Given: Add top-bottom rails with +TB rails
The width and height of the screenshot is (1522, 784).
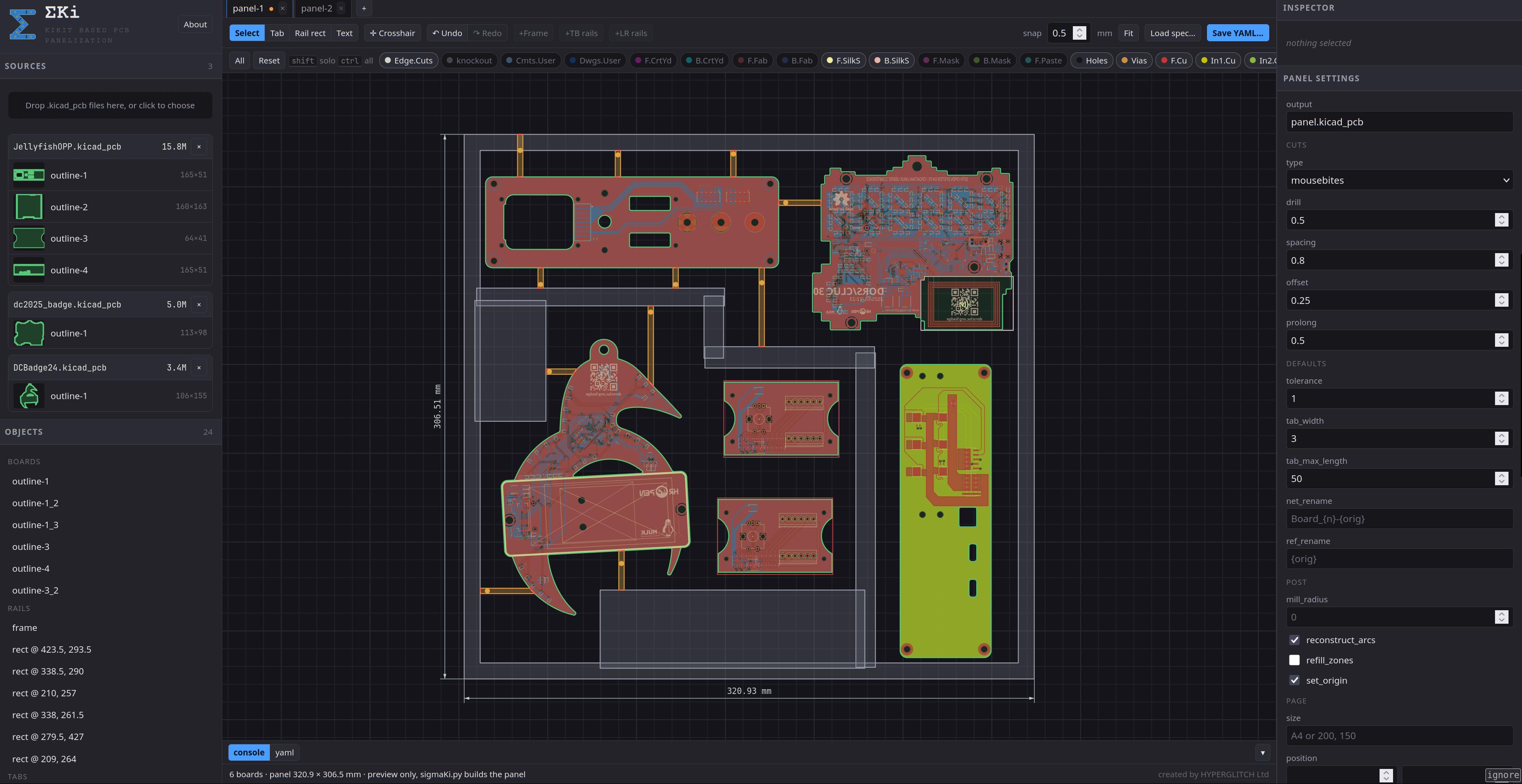Looking at the screenshot, I should pos(581,33).
